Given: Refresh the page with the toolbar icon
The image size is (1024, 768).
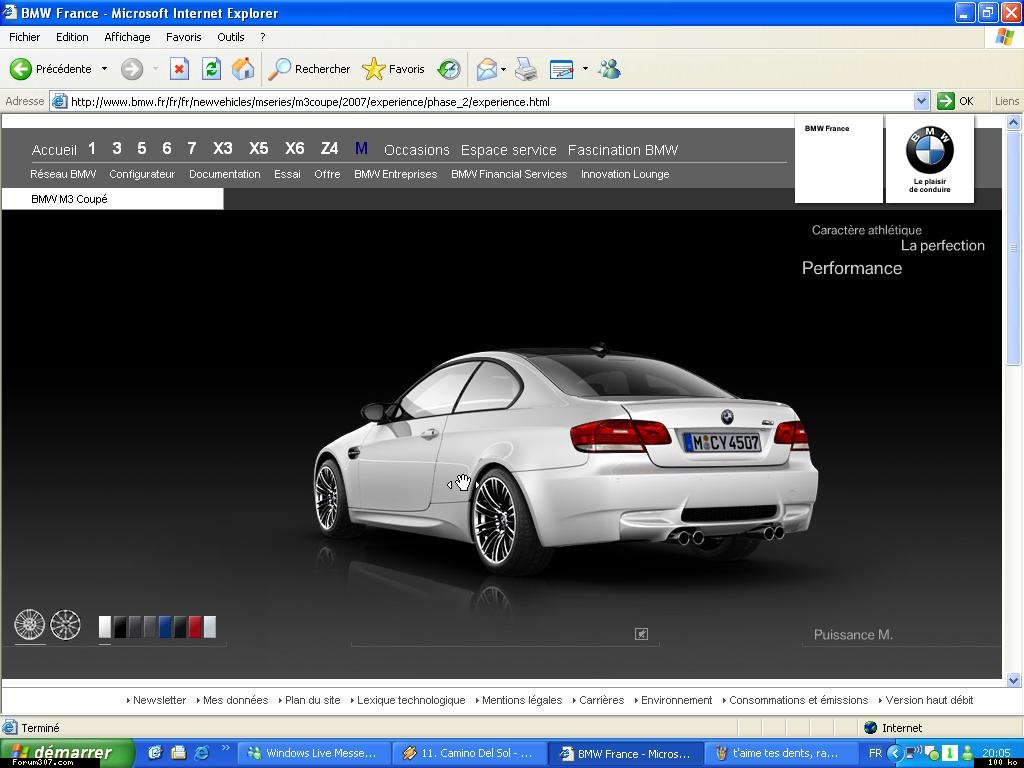Looking at the screenshot, I should pyautogui.click(x=211, y=69).
